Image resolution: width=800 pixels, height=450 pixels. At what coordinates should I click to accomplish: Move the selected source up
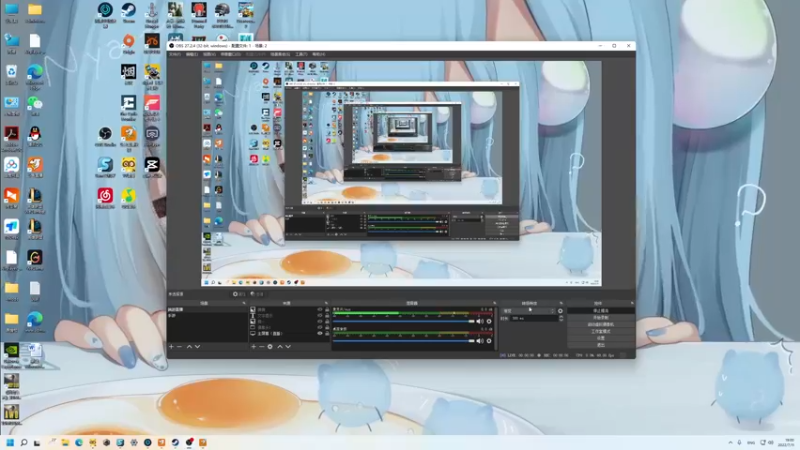coord(280,346)
